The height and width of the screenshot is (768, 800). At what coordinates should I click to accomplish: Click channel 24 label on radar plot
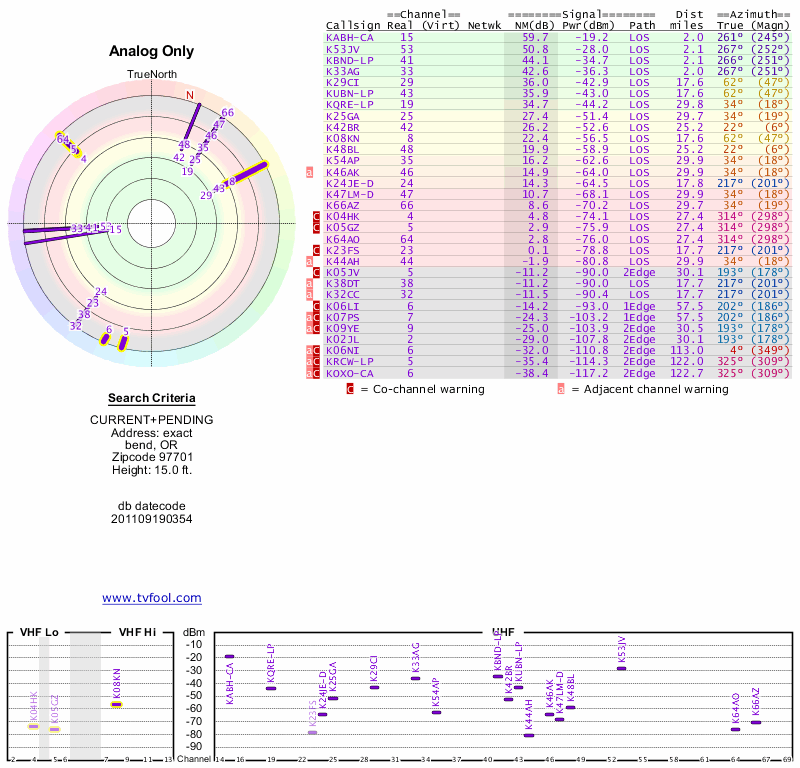[101, 292]
